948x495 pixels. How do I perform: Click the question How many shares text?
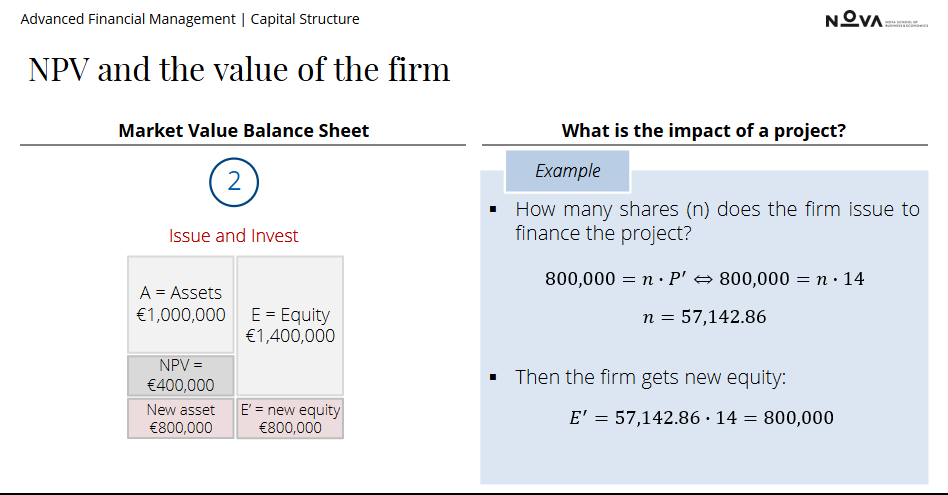click(717, 221)
